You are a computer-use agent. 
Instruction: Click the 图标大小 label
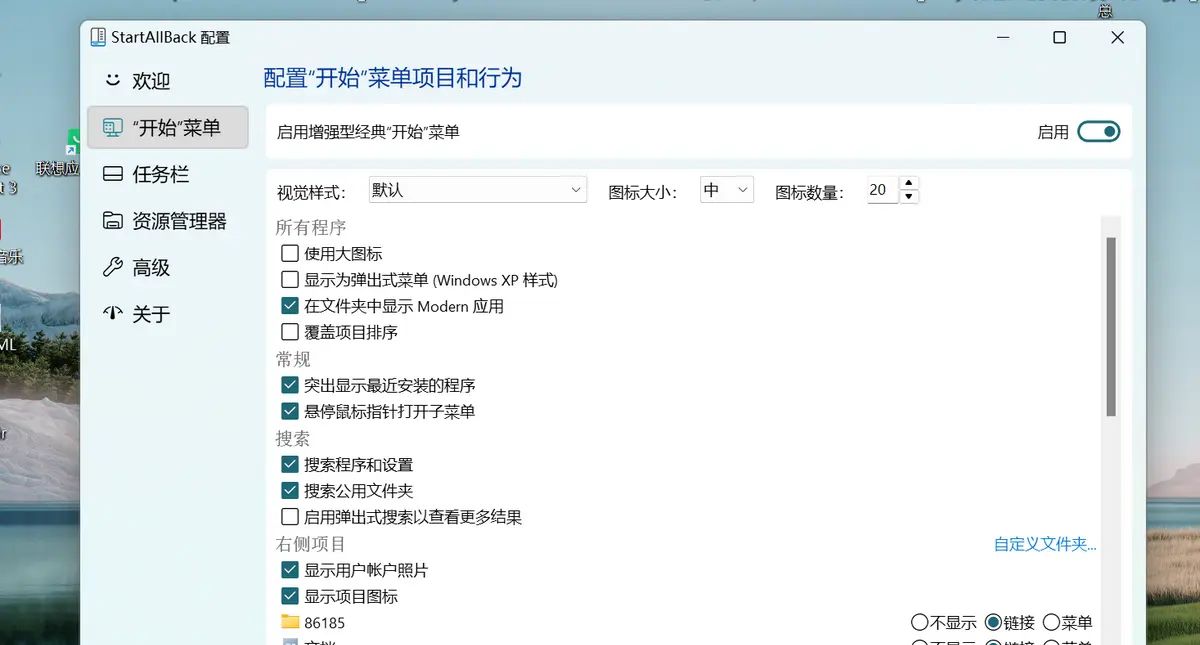(643, 192)
